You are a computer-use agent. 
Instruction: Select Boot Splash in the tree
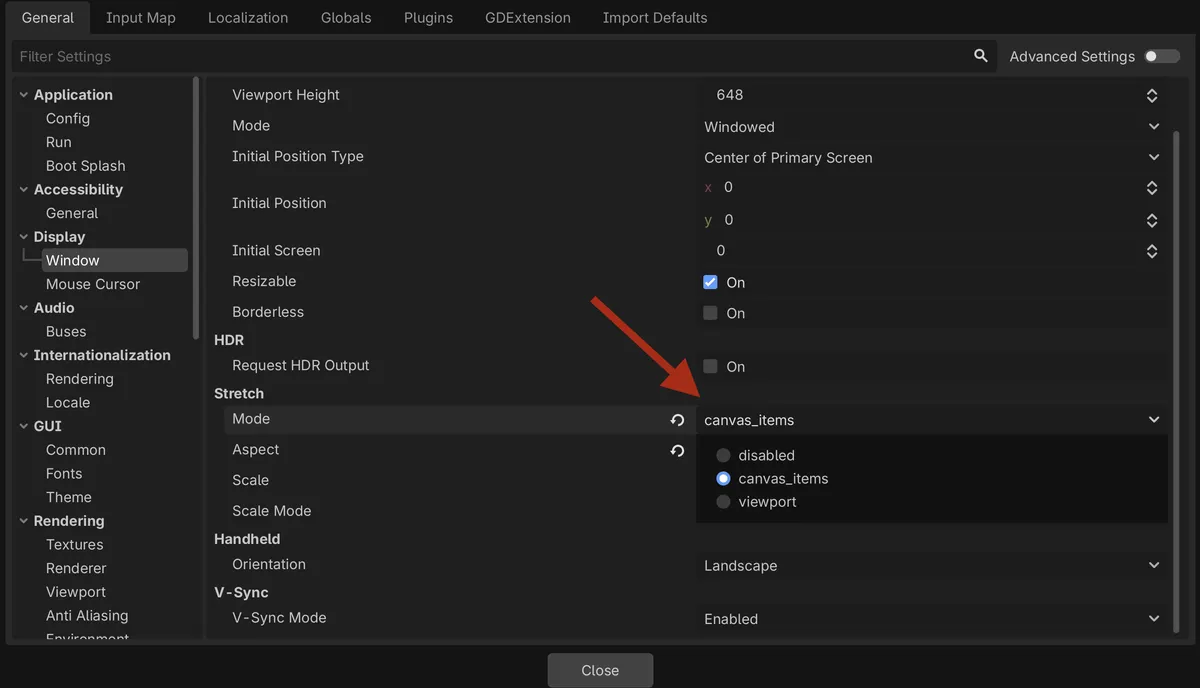86,166
